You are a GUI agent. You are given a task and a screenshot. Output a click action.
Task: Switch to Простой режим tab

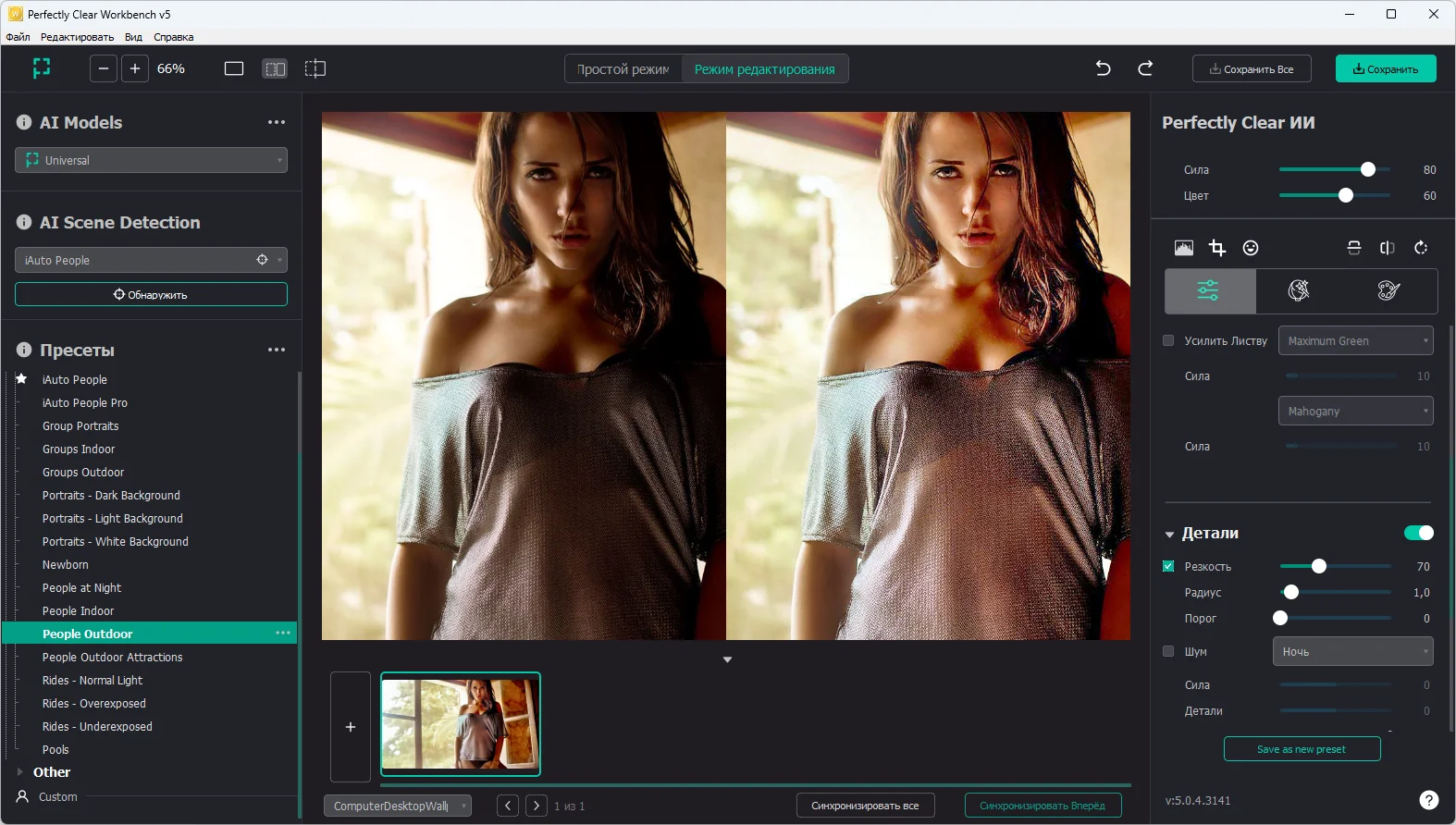tap(623, 69)
